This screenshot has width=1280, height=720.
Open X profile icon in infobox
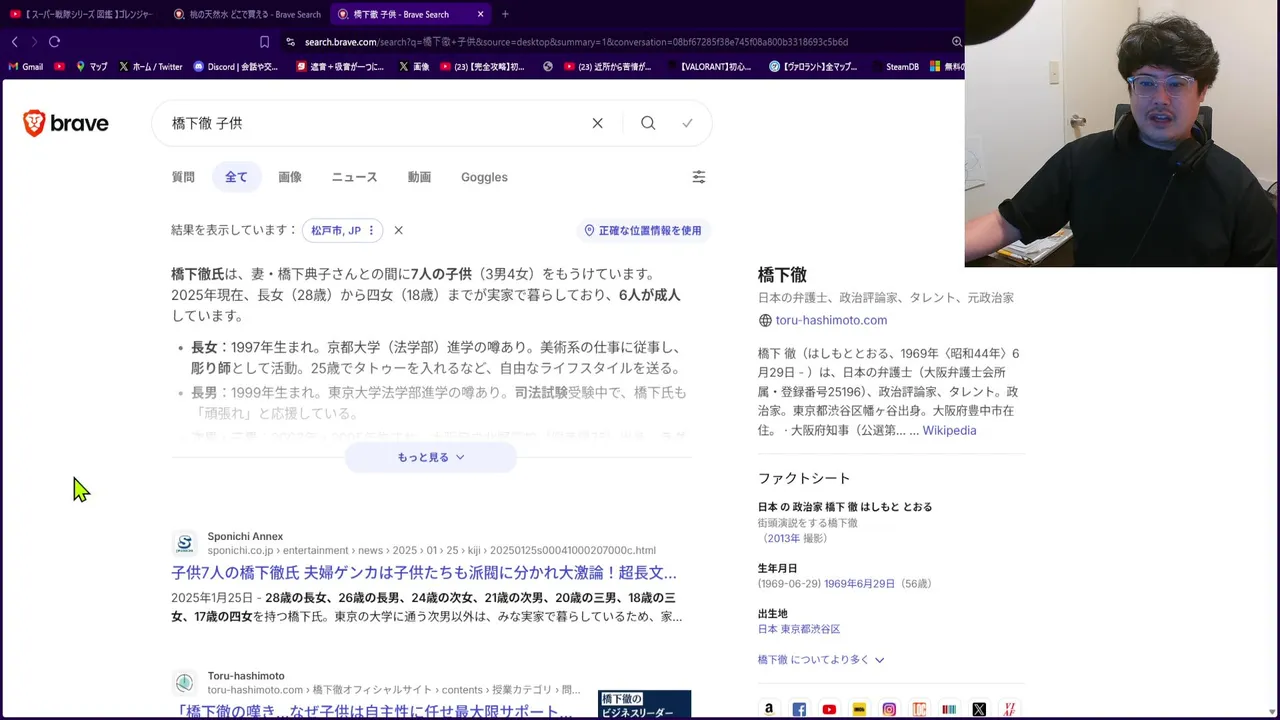coord(979,709)
